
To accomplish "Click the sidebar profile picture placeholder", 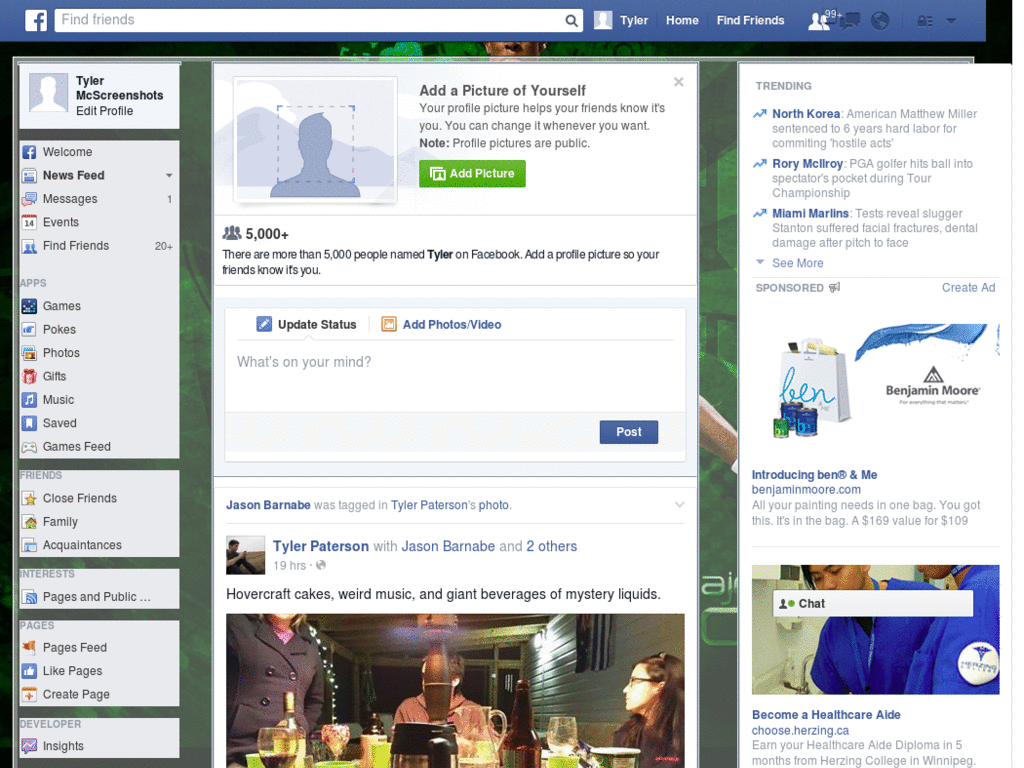I will click(x=49, y=92).
